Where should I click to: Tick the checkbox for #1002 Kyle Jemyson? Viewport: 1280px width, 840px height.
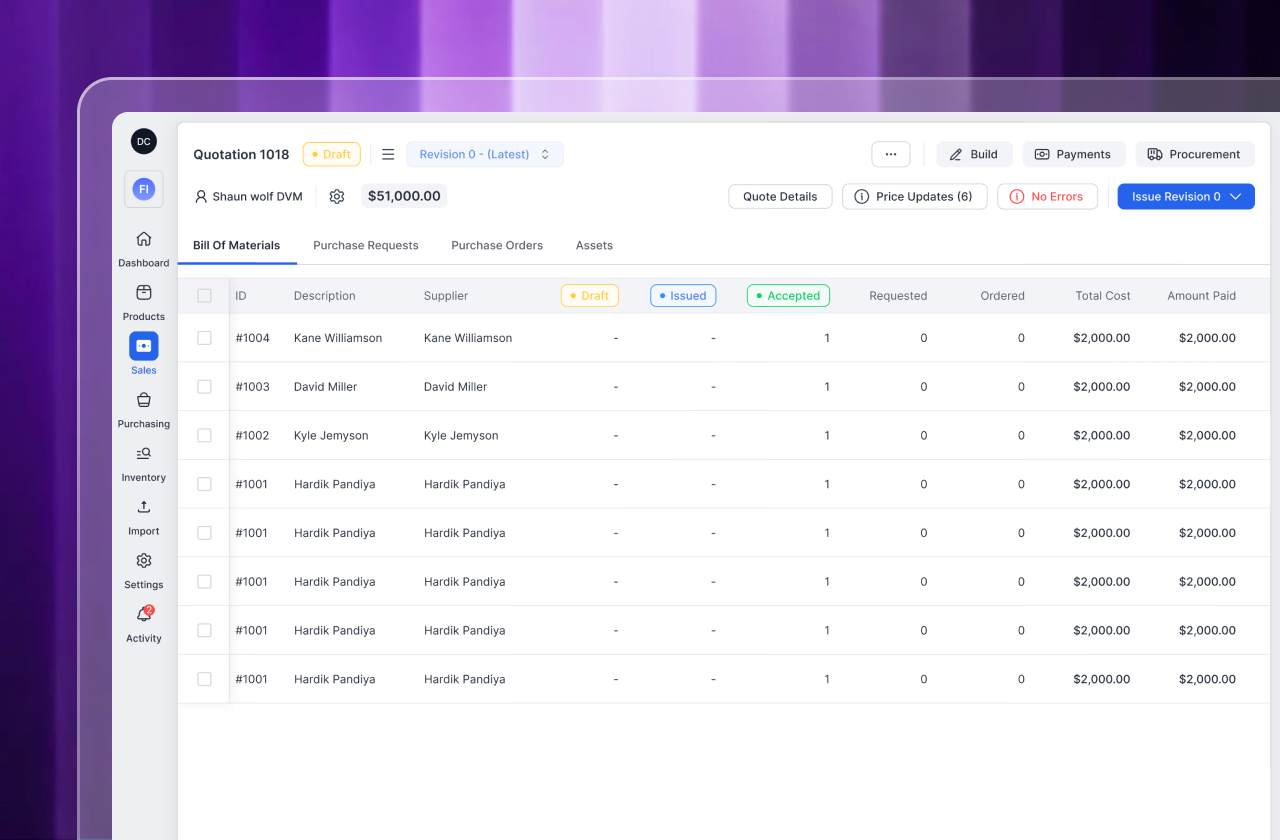pyautogui.click(x=205, y=436)
